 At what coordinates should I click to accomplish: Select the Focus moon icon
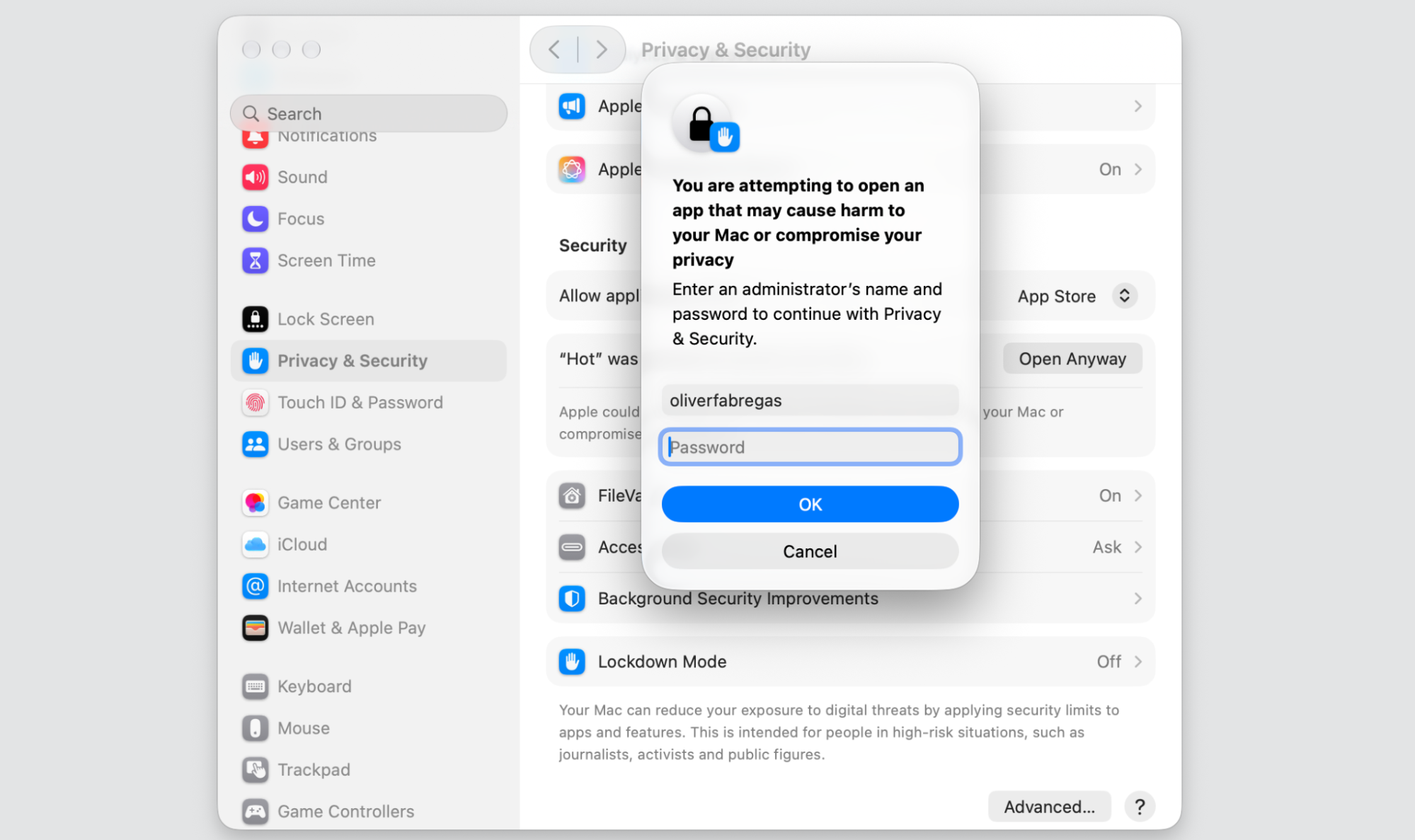click(255, 219)
